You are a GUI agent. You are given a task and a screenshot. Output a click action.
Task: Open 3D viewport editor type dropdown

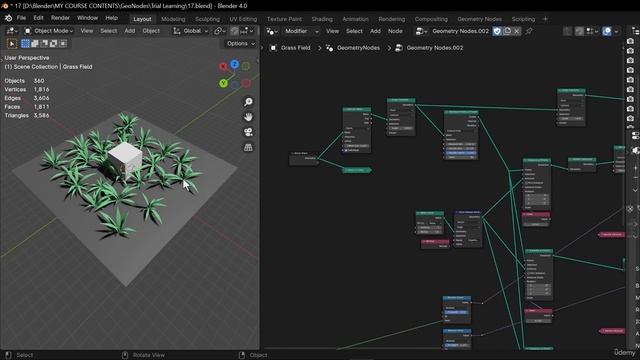click(11, 31)
